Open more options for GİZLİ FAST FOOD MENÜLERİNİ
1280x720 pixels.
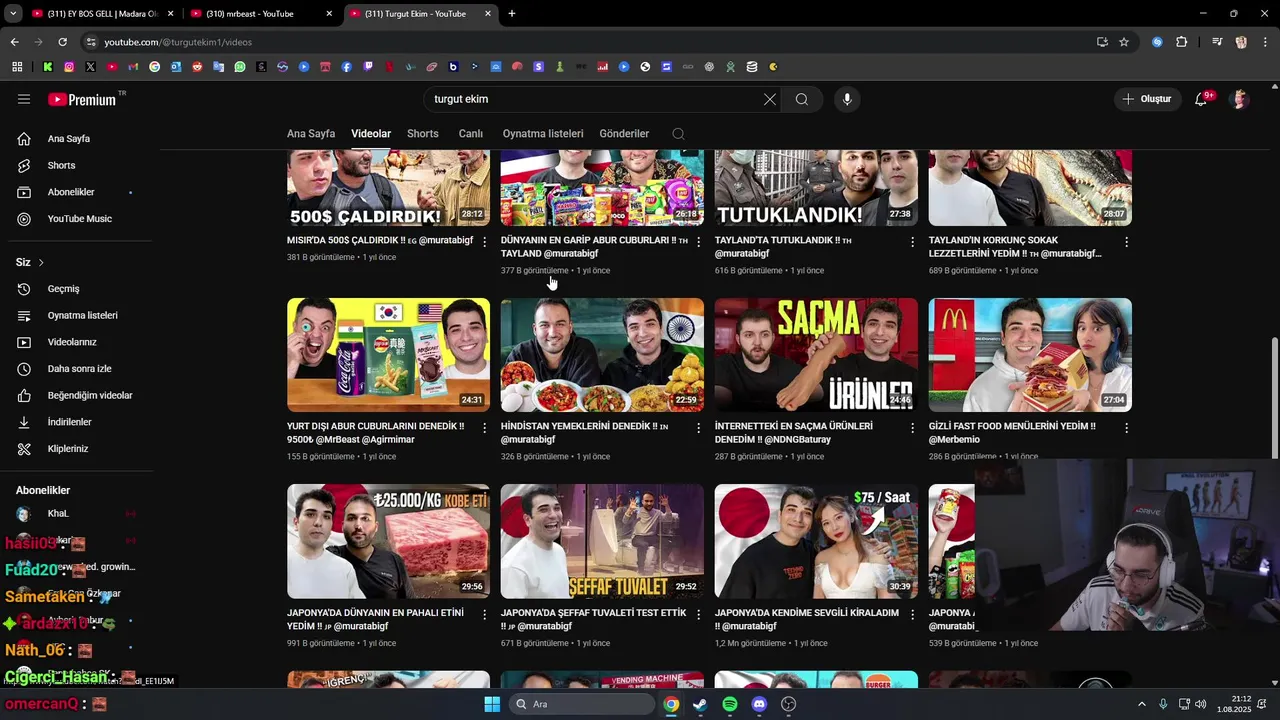click(x=1126, y=428)
